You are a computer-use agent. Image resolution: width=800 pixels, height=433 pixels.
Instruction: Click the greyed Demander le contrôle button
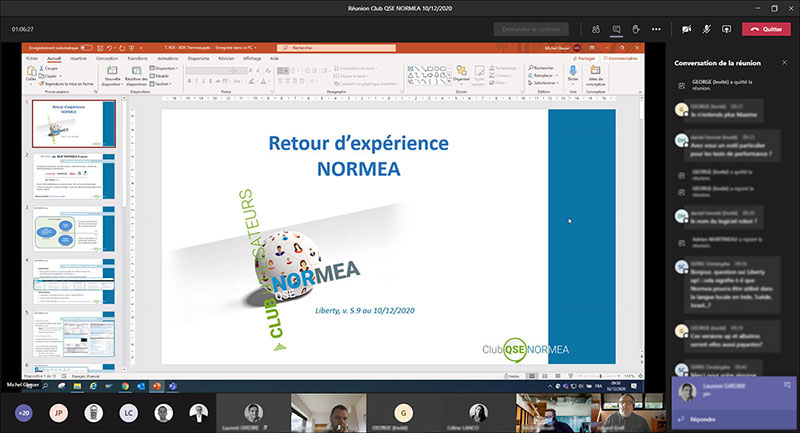(x=531, y=29)
